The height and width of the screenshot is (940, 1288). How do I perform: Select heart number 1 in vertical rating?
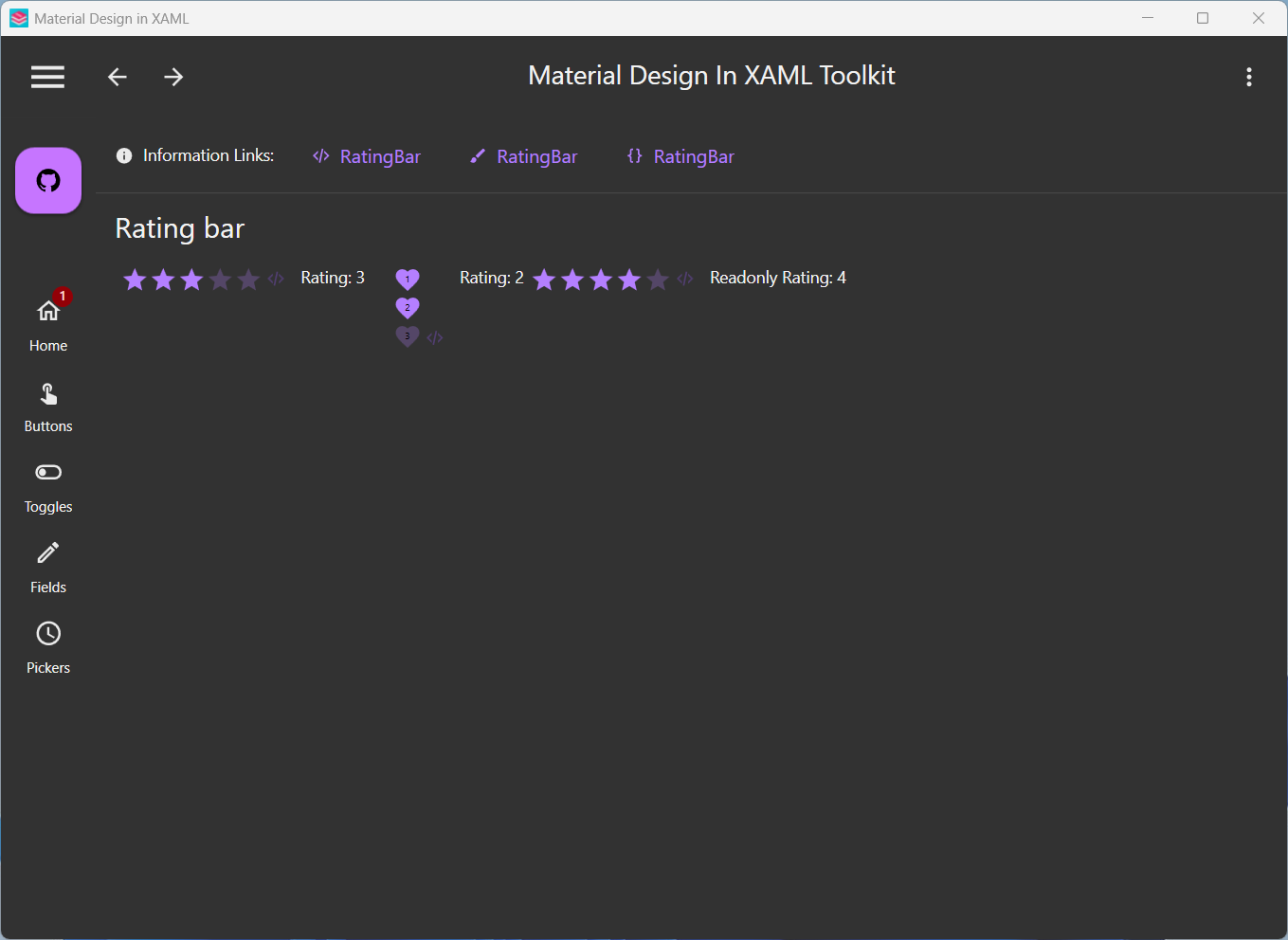click(x=408, y=279)
